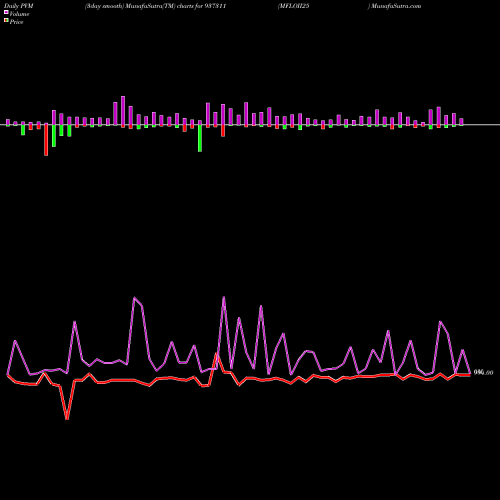Click the Volume legend color swatch
The height and width of the screenshot is (500, 500).
6,12
